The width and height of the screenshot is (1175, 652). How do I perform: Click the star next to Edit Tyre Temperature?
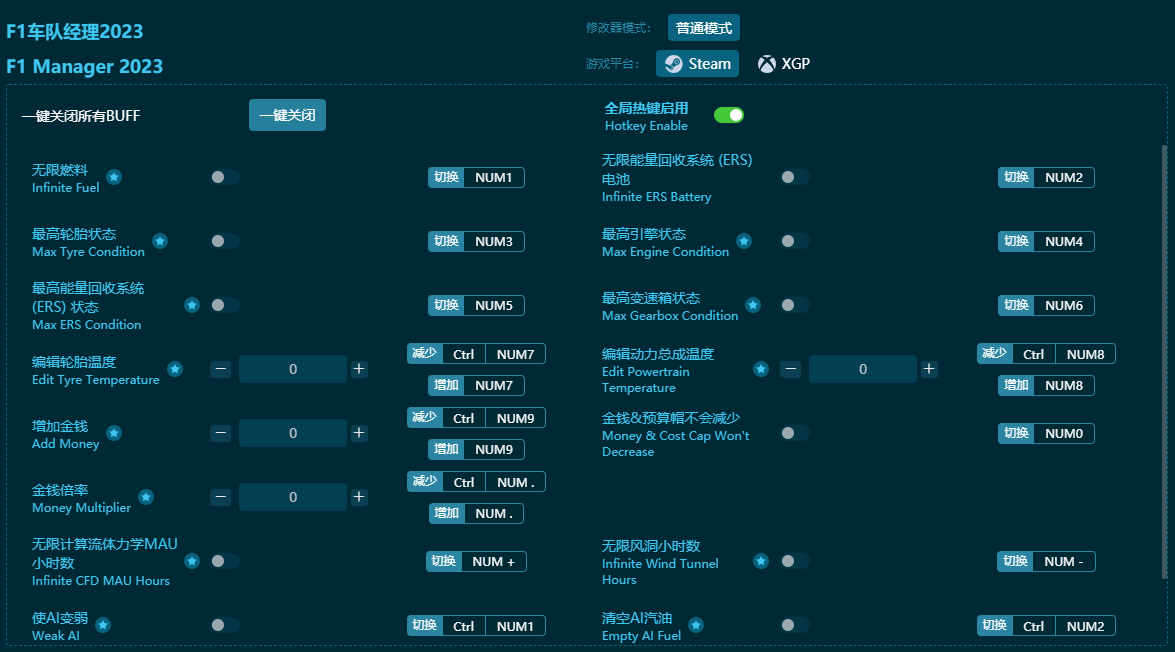point(173,369)
